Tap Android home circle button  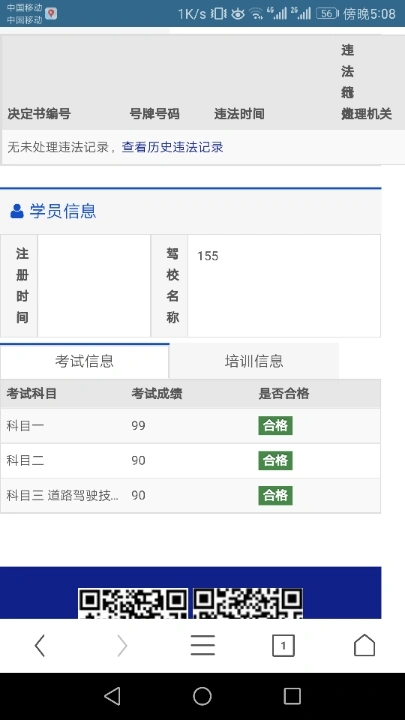click(202, 696)
